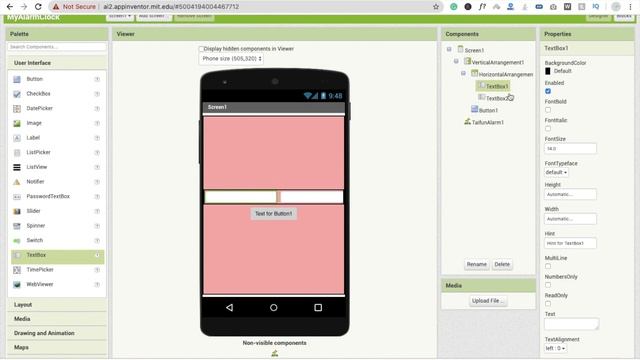
Task: Select the Spinner palette icon
Action: coord(17,226)
